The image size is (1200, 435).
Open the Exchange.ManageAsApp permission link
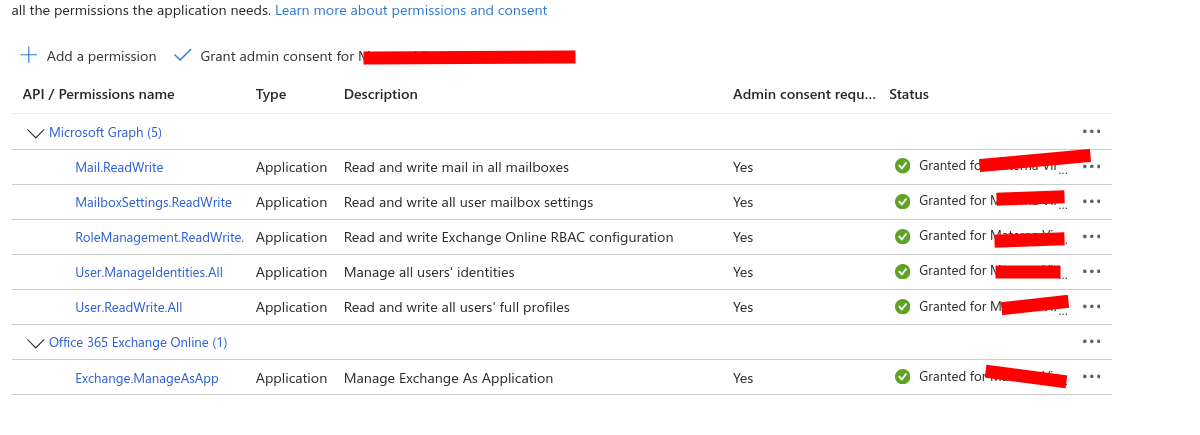tap(147, 378)
